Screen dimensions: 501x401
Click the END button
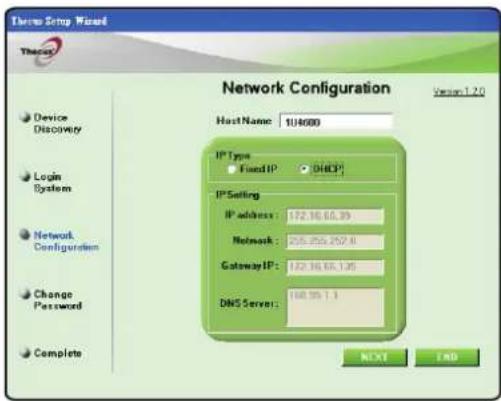[447, 357]
